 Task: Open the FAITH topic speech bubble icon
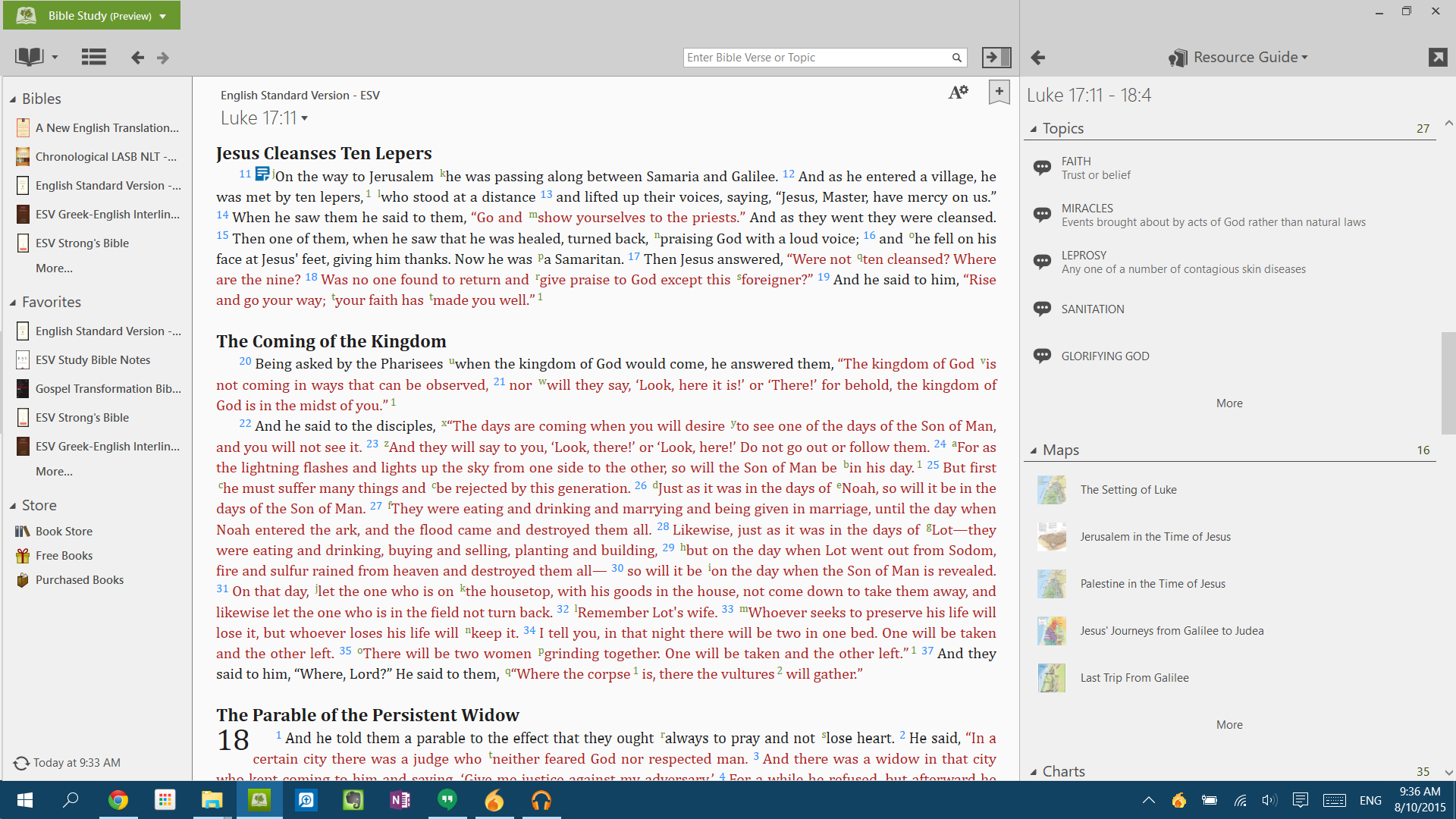(1043, 168)
